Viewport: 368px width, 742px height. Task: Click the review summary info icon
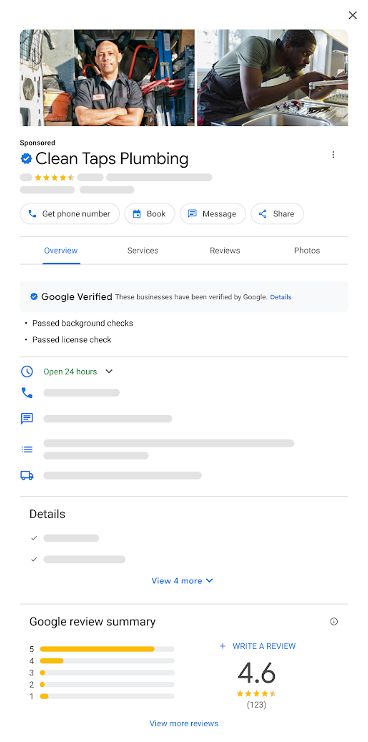coord(334,622)
